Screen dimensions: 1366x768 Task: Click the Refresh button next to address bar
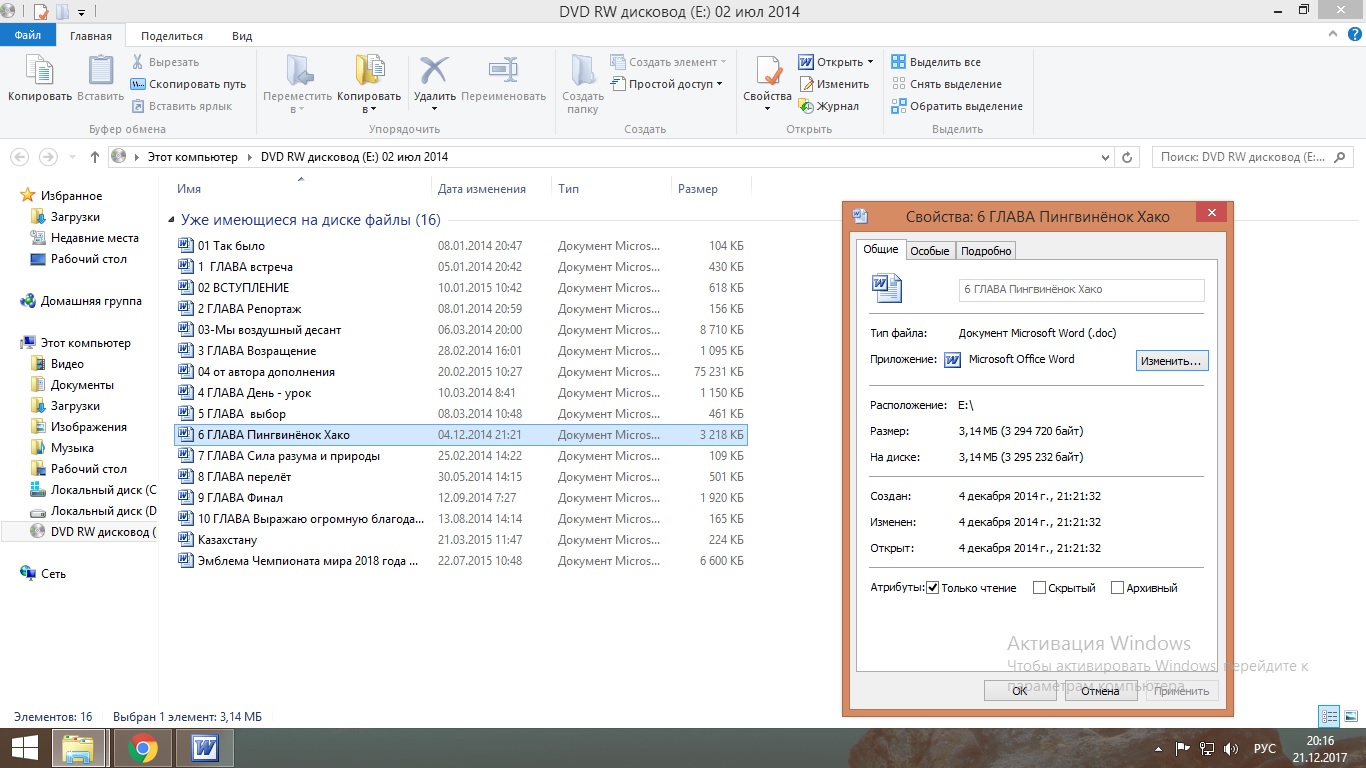point(1127,157)
